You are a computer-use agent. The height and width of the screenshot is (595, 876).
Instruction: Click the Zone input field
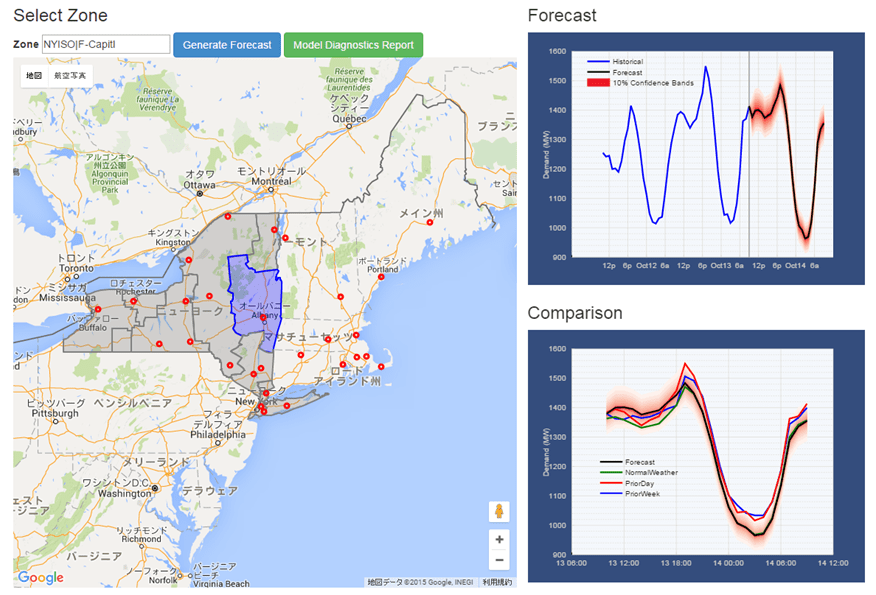(x=106, y=45)
